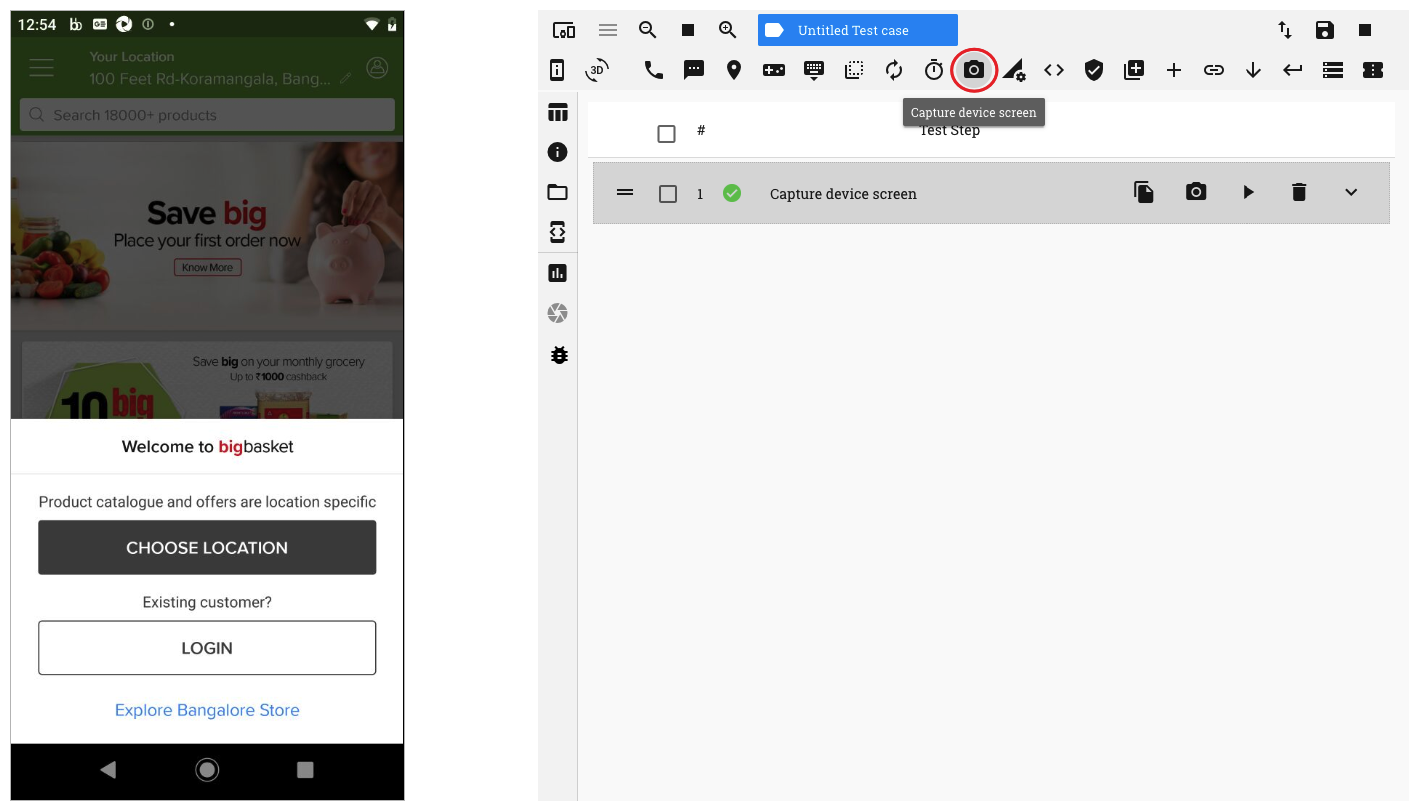
Task: Open the table columns sidebar panel
Action: tap(558, 112)
